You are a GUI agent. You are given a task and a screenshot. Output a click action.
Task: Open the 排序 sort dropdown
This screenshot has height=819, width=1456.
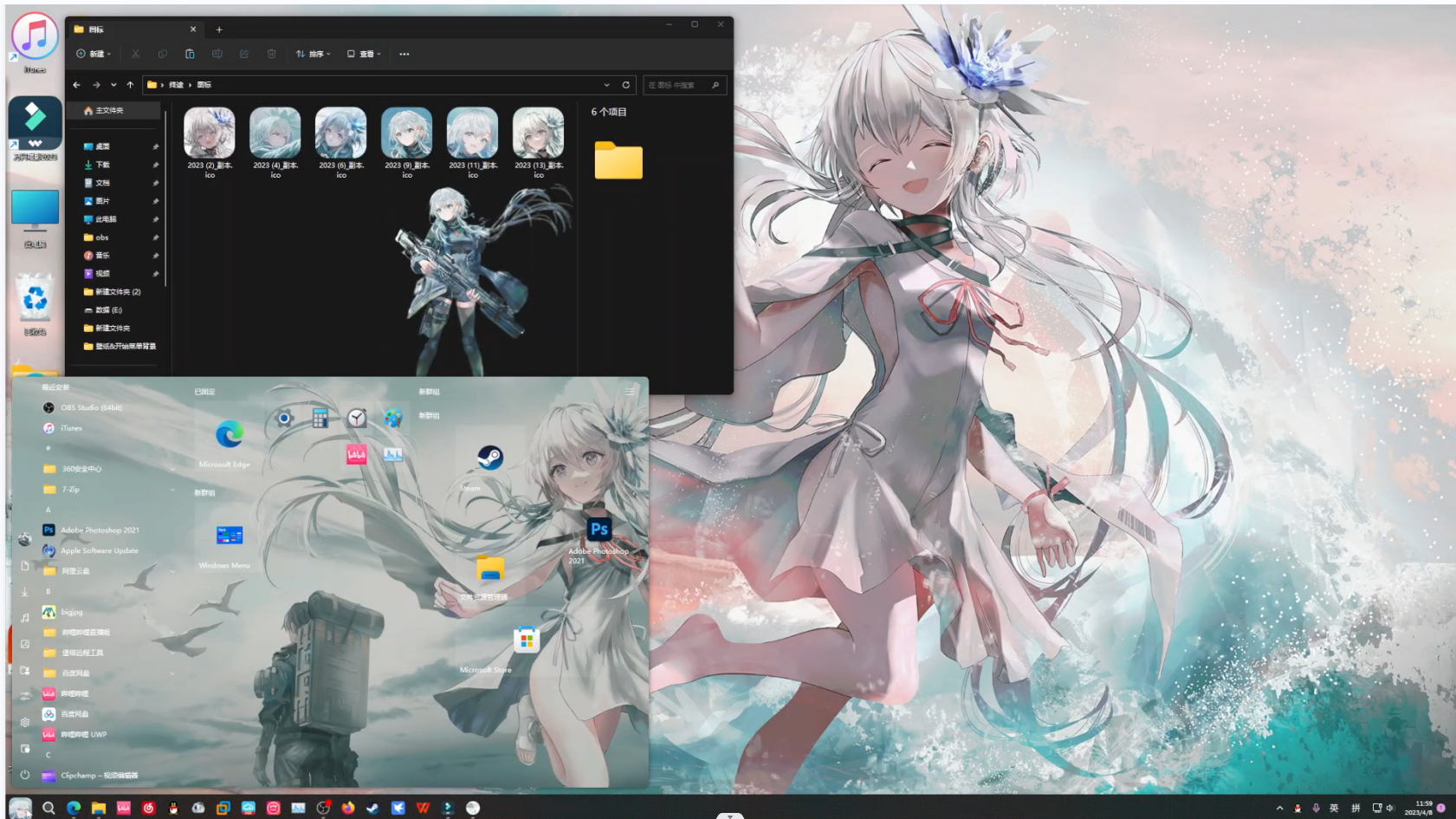pyautogui.click(x=313, y=54)
